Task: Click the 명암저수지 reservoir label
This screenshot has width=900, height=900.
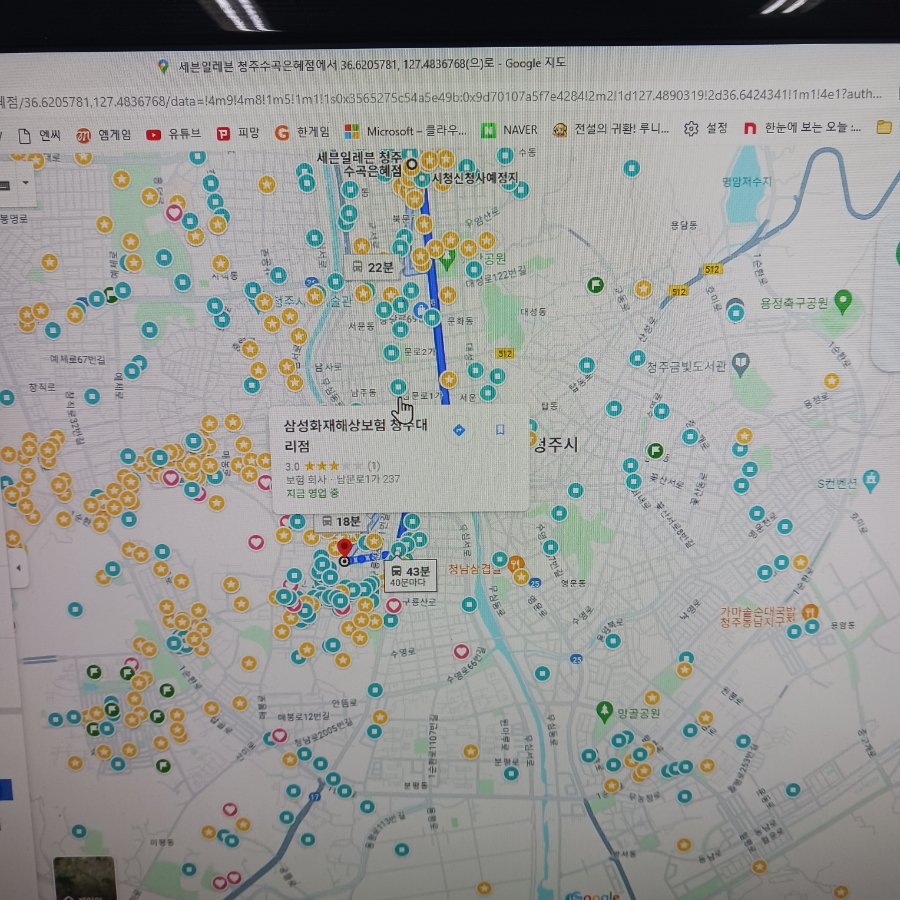Action: (x=747, y=182)
